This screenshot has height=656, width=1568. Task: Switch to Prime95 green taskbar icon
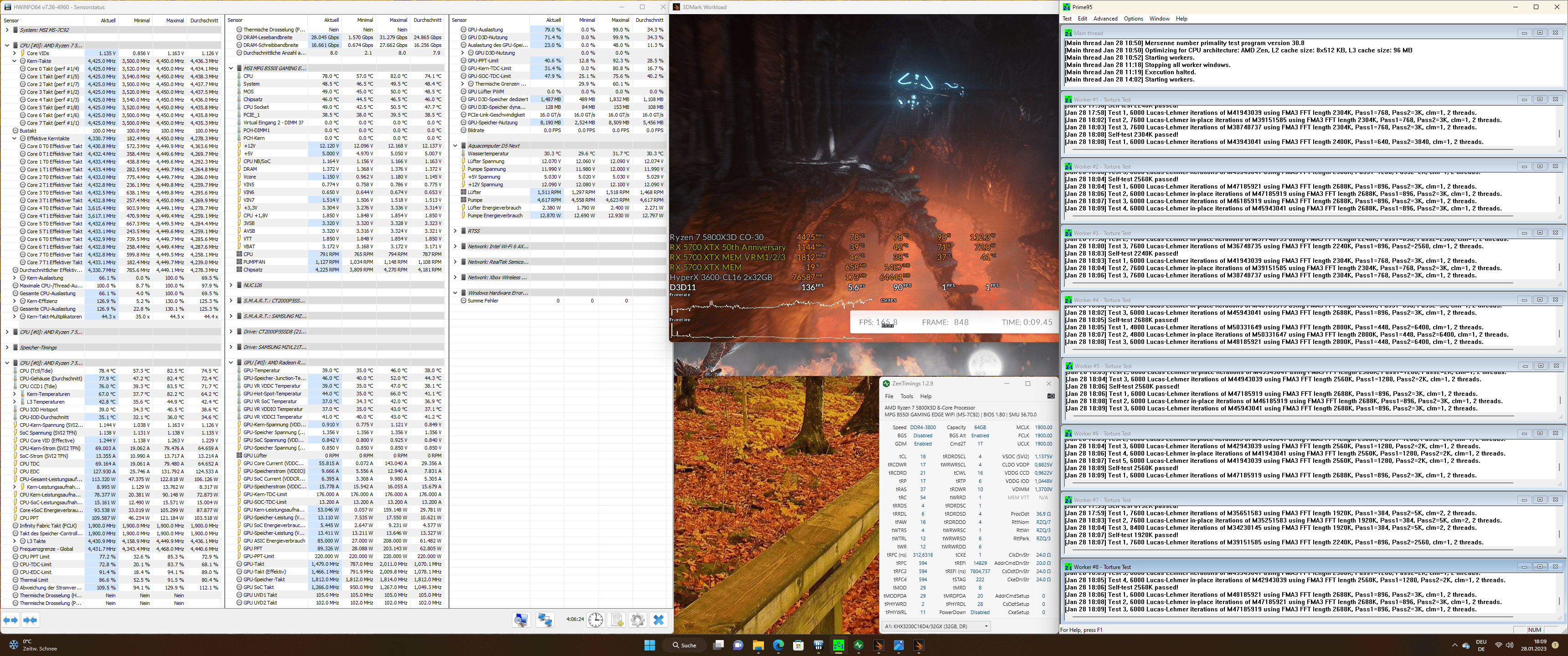[x=839, y=645]
